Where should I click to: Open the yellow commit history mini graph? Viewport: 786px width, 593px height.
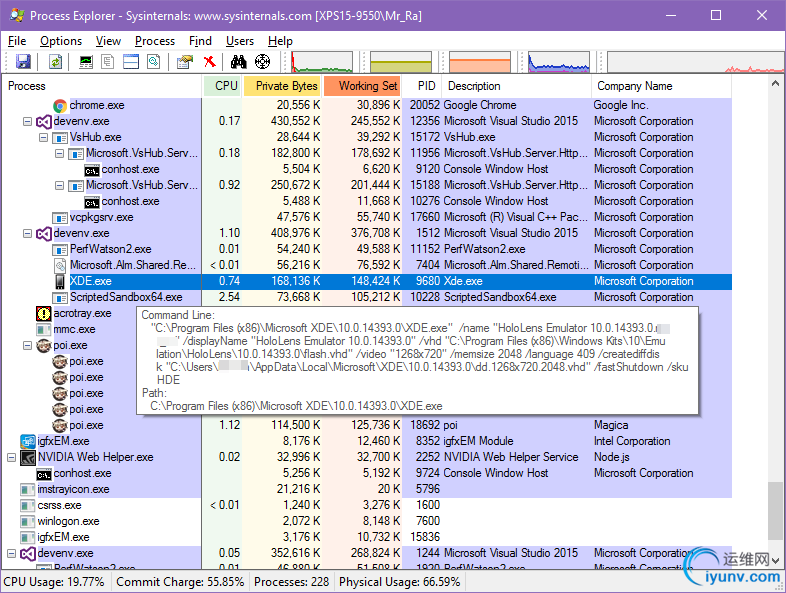click(x=401, y=62)
